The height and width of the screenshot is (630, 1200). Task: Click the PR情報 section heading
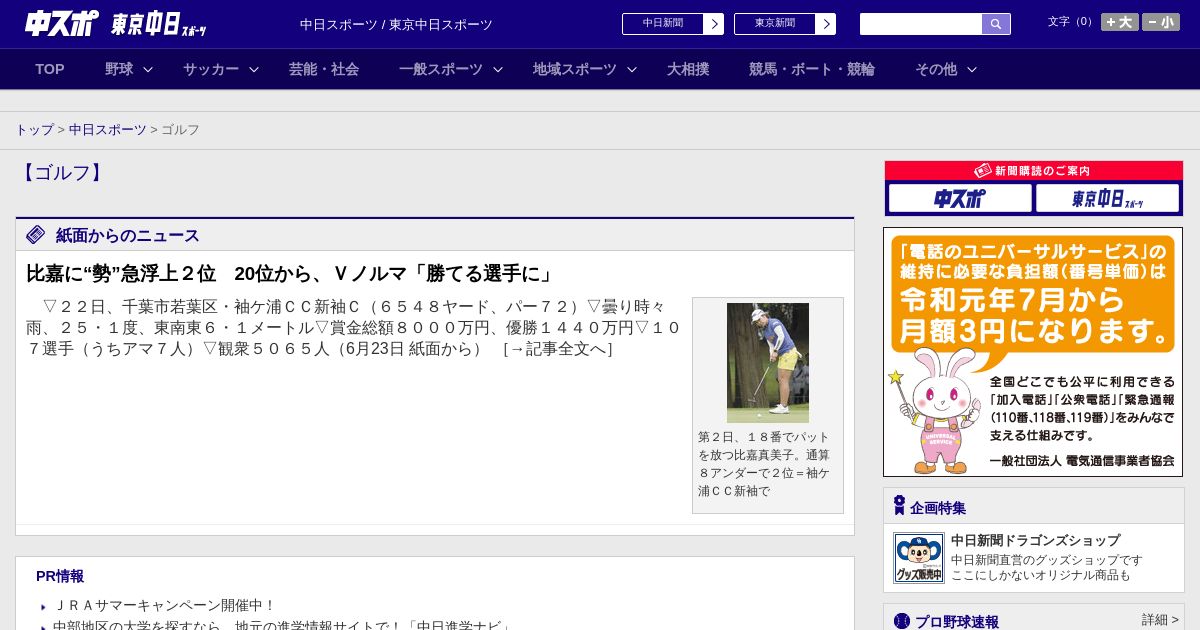click(60, 576)
